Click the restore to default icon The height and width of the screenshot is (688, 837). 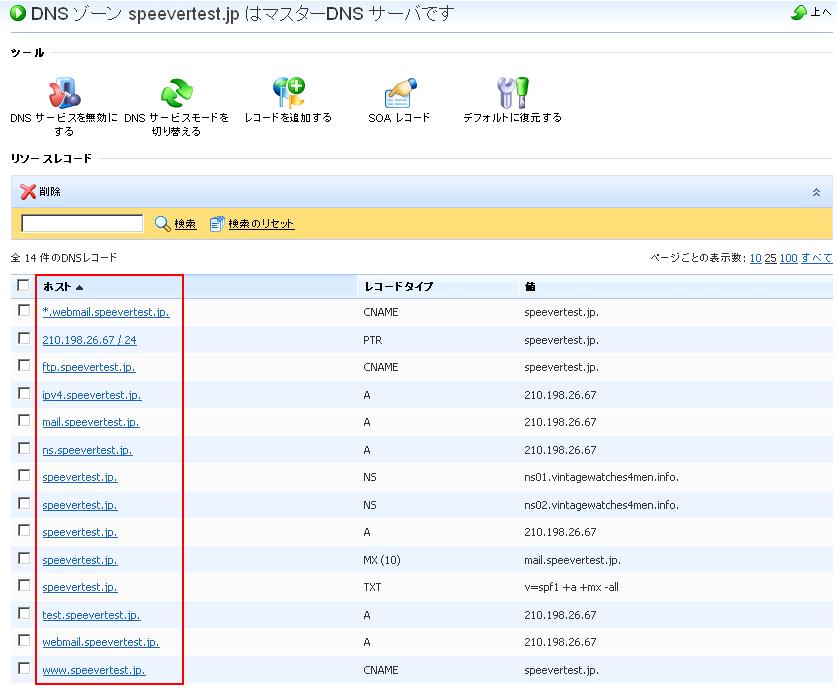512,93
